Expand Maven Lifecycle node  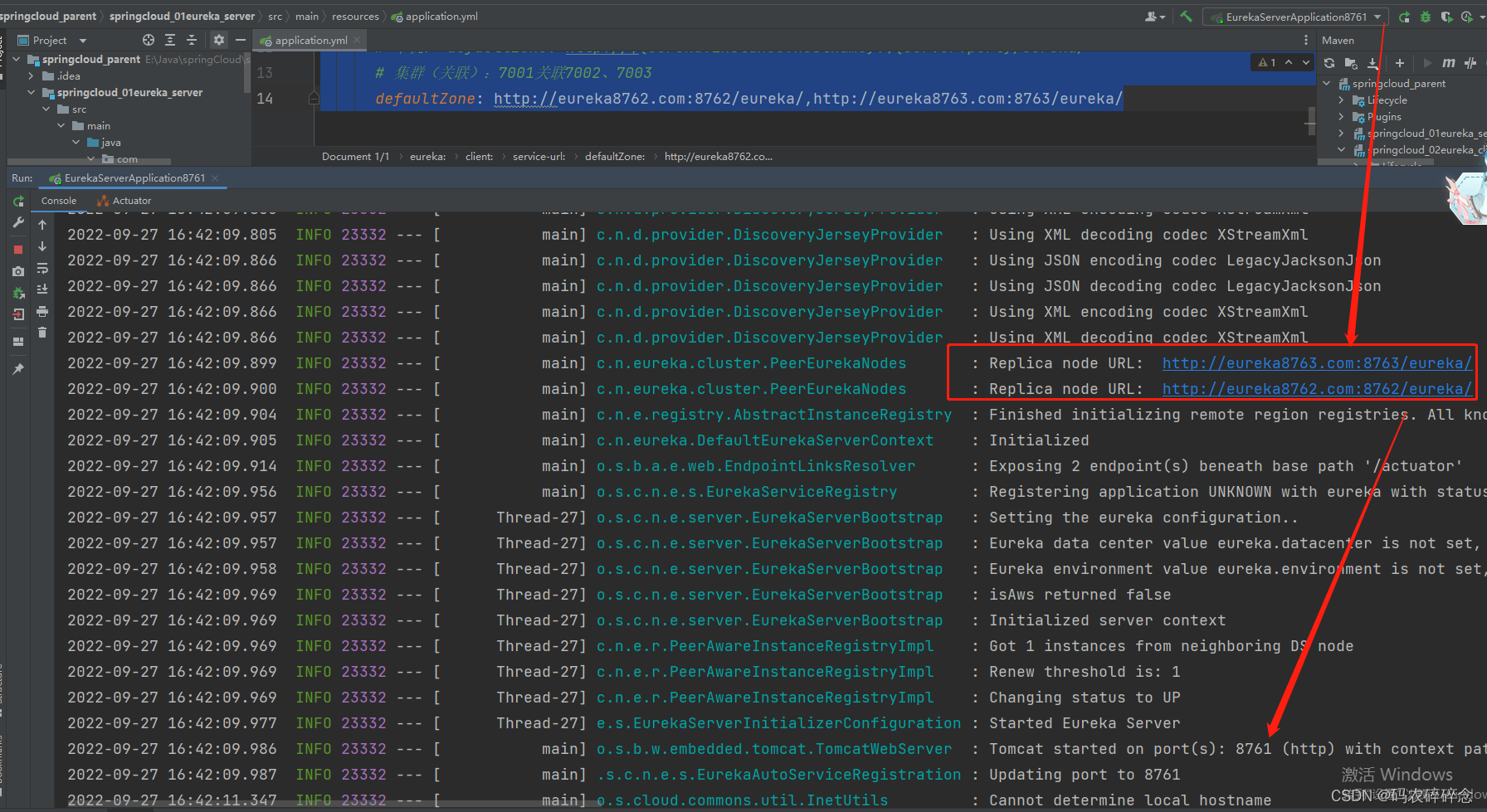click(x=1342, y=100)
